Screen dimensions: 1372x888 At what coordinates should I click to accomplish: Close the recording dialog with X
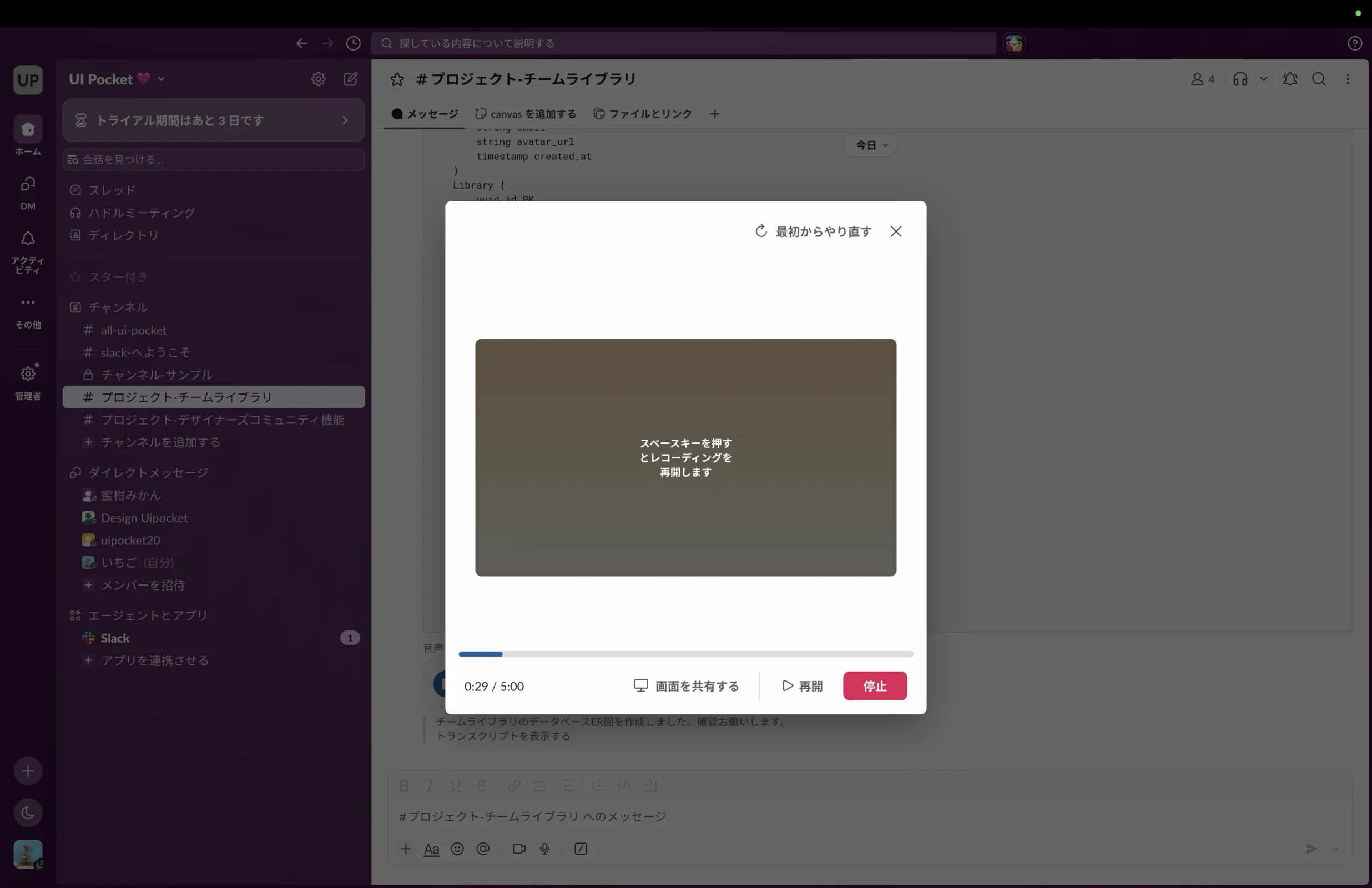coord(896,231)
